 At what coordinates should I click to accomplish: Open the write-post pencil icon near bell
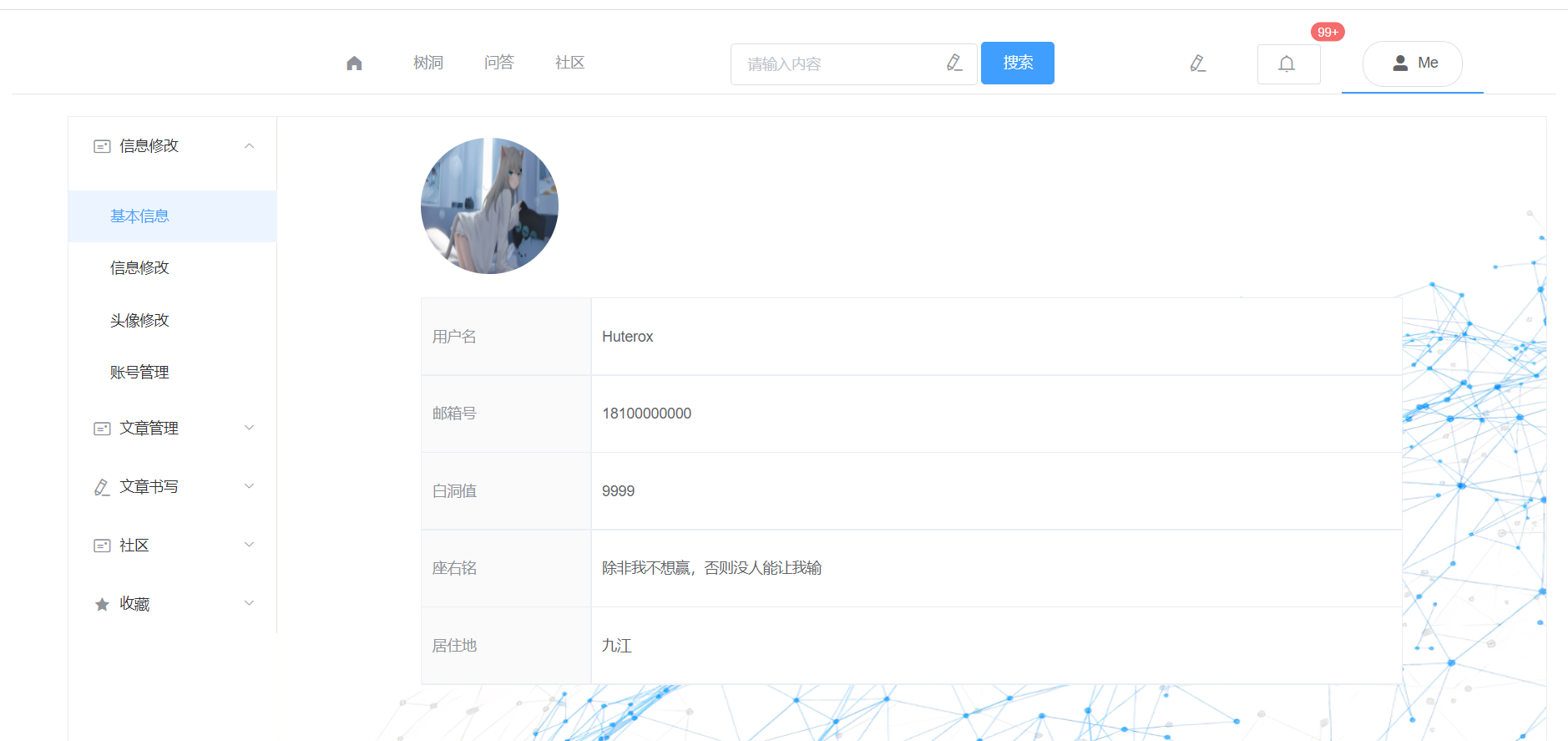point(1197,63)
